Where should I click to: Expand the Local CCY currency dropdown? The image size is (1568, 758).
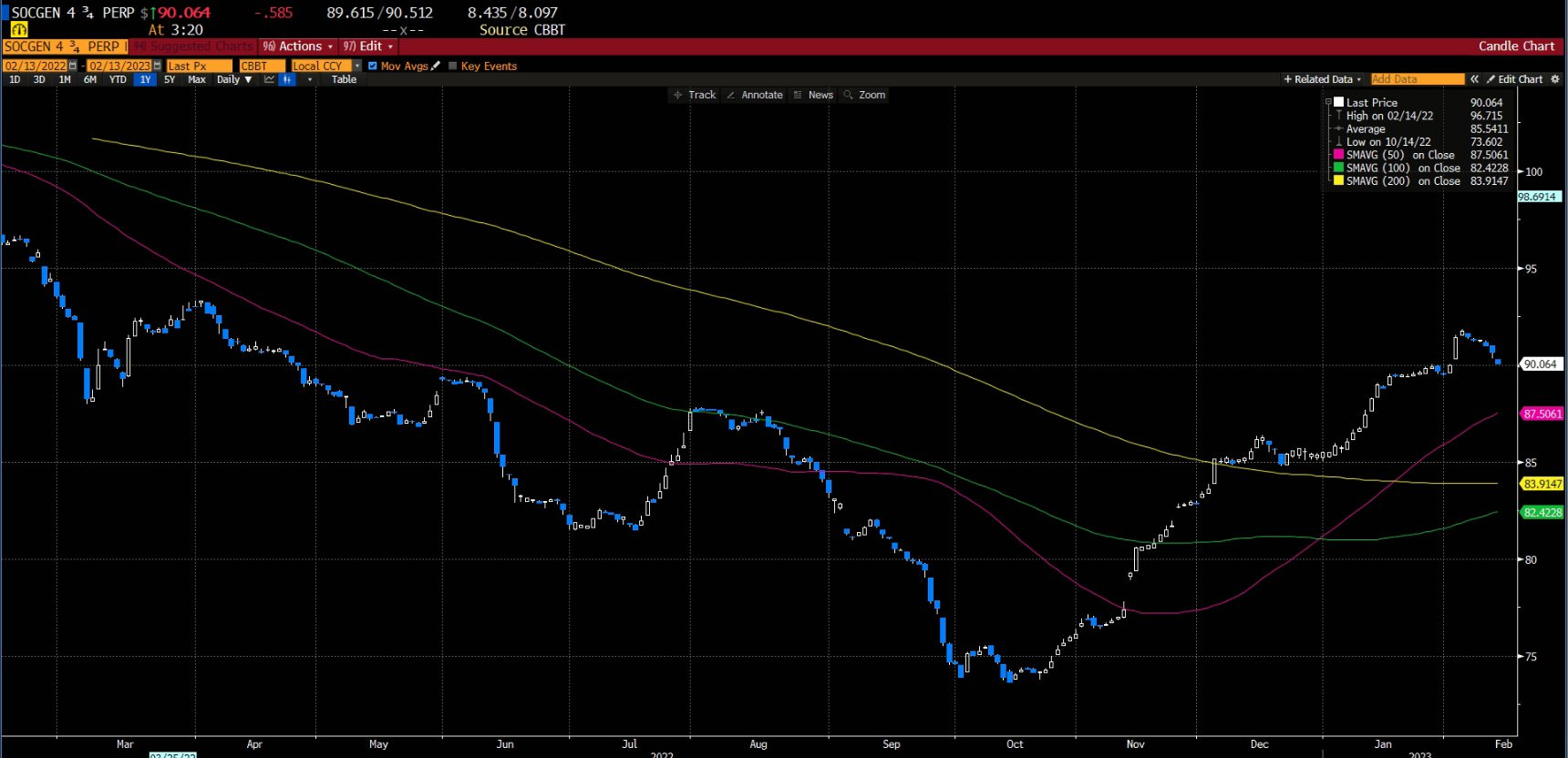[x=357, y=66]
